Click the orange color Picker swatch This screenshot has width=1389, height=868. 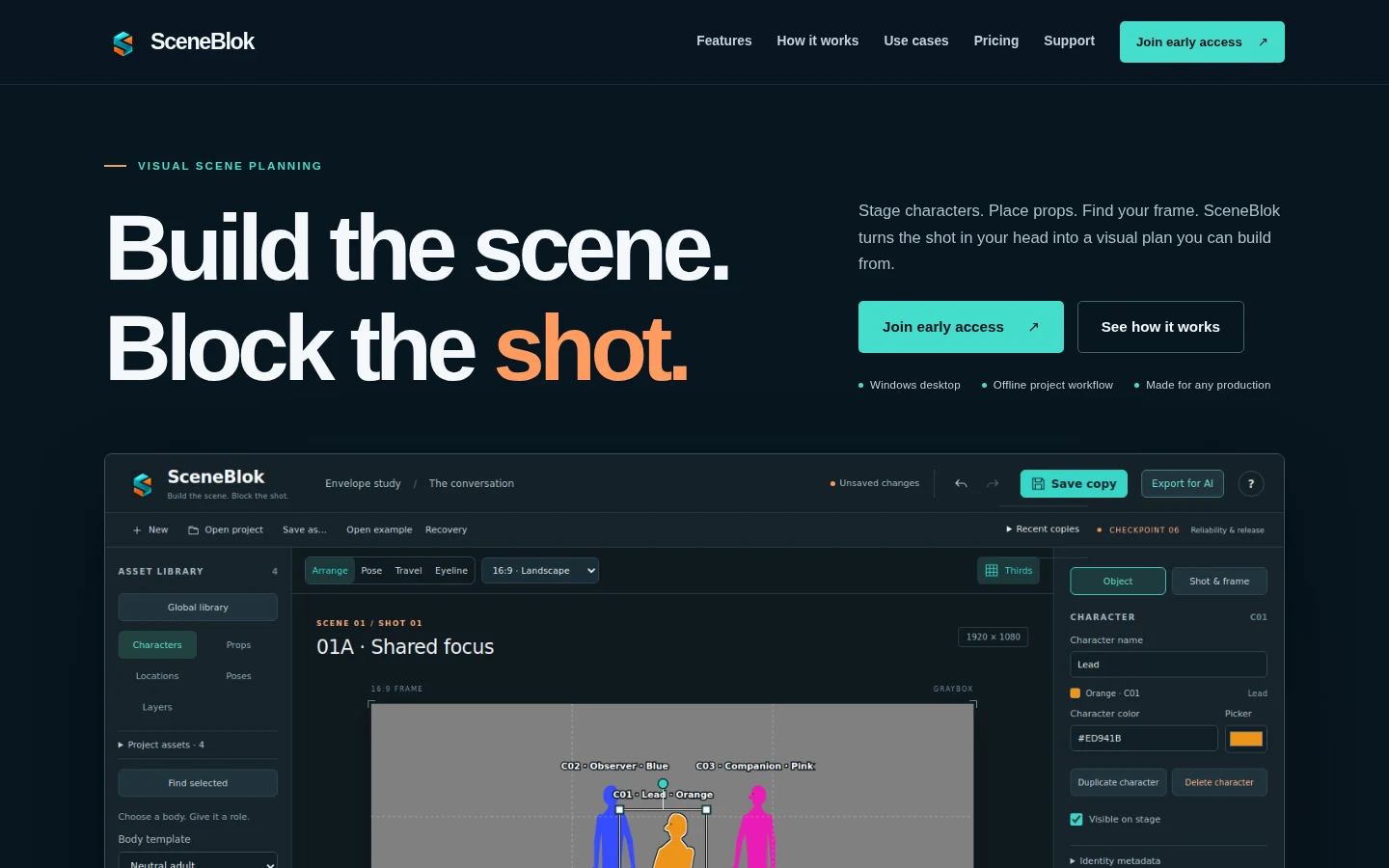pyautogui.click(x=1246, y=739)
